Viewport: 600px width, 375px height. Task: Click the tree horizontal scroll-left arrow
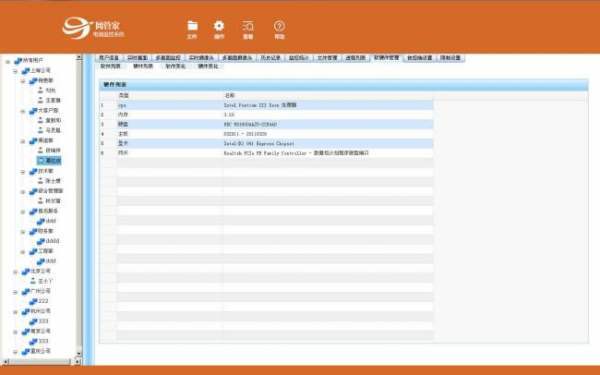tap(6, 361)
